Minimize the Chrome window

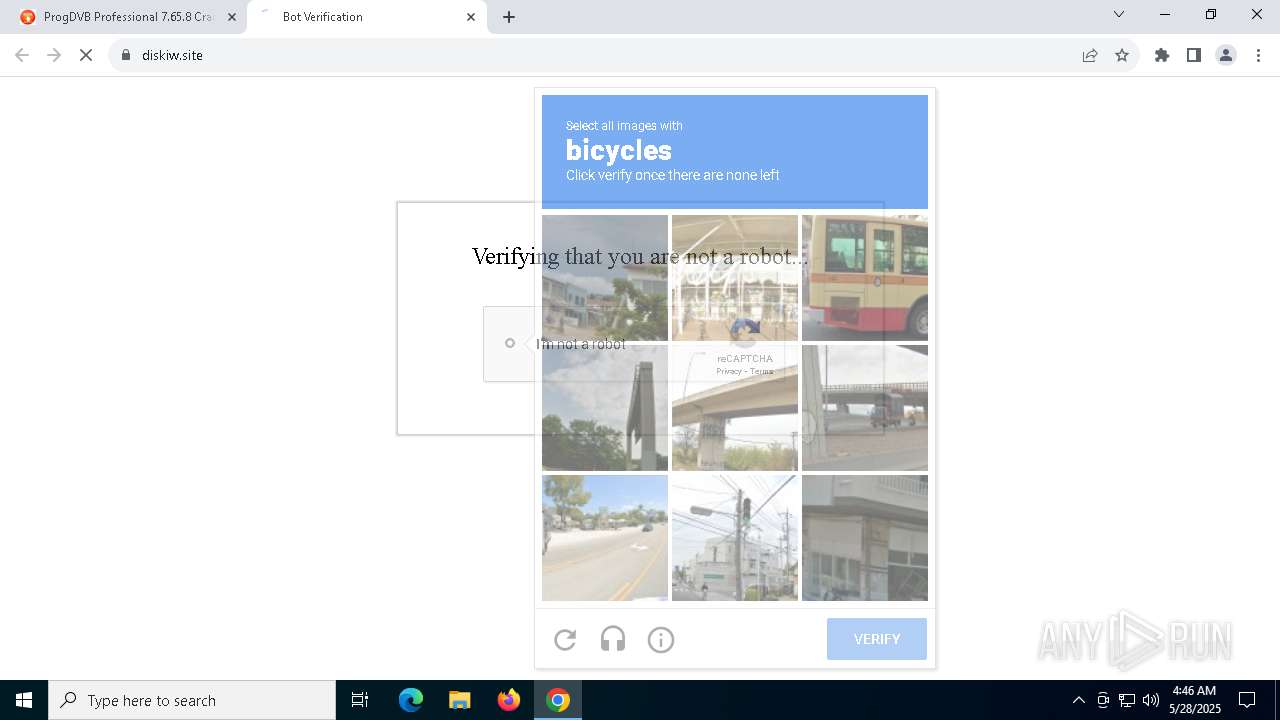[1165, 14]
